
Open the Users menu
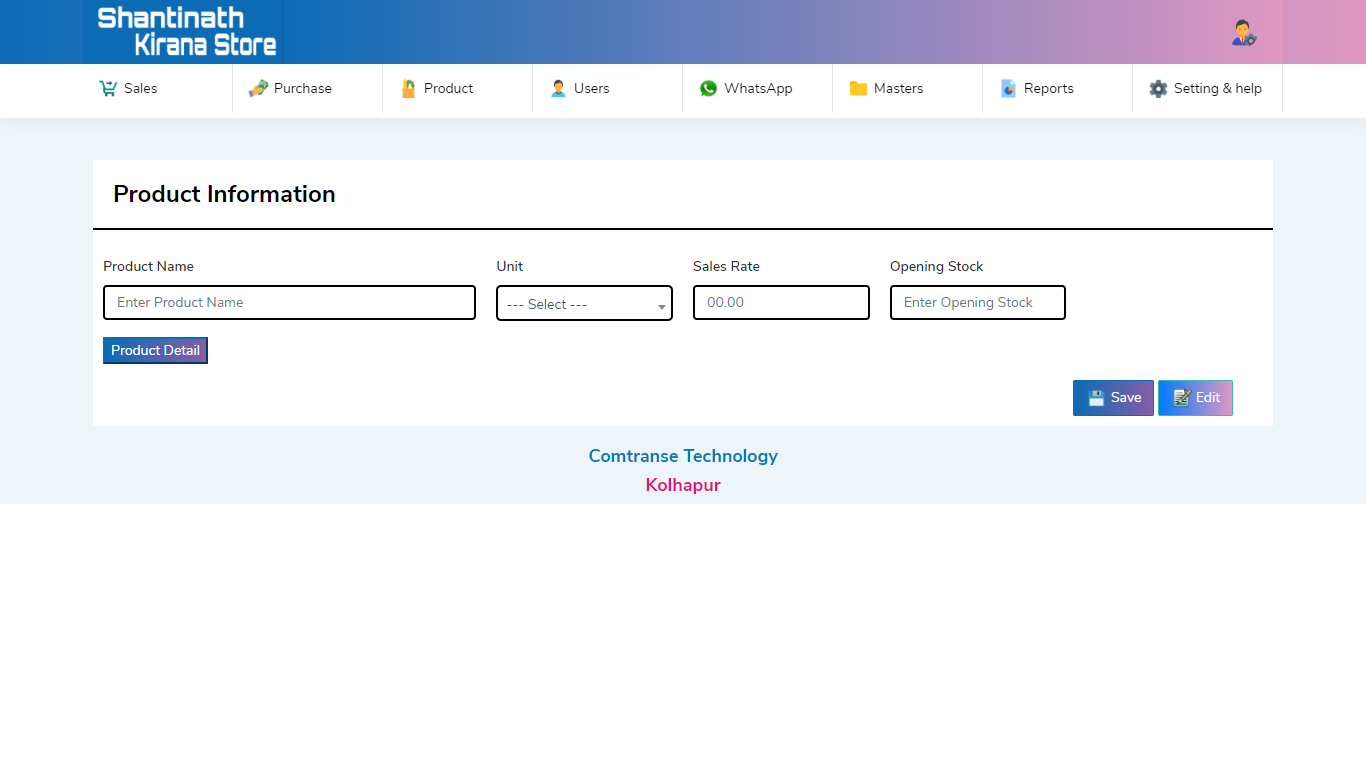[608, 88]
